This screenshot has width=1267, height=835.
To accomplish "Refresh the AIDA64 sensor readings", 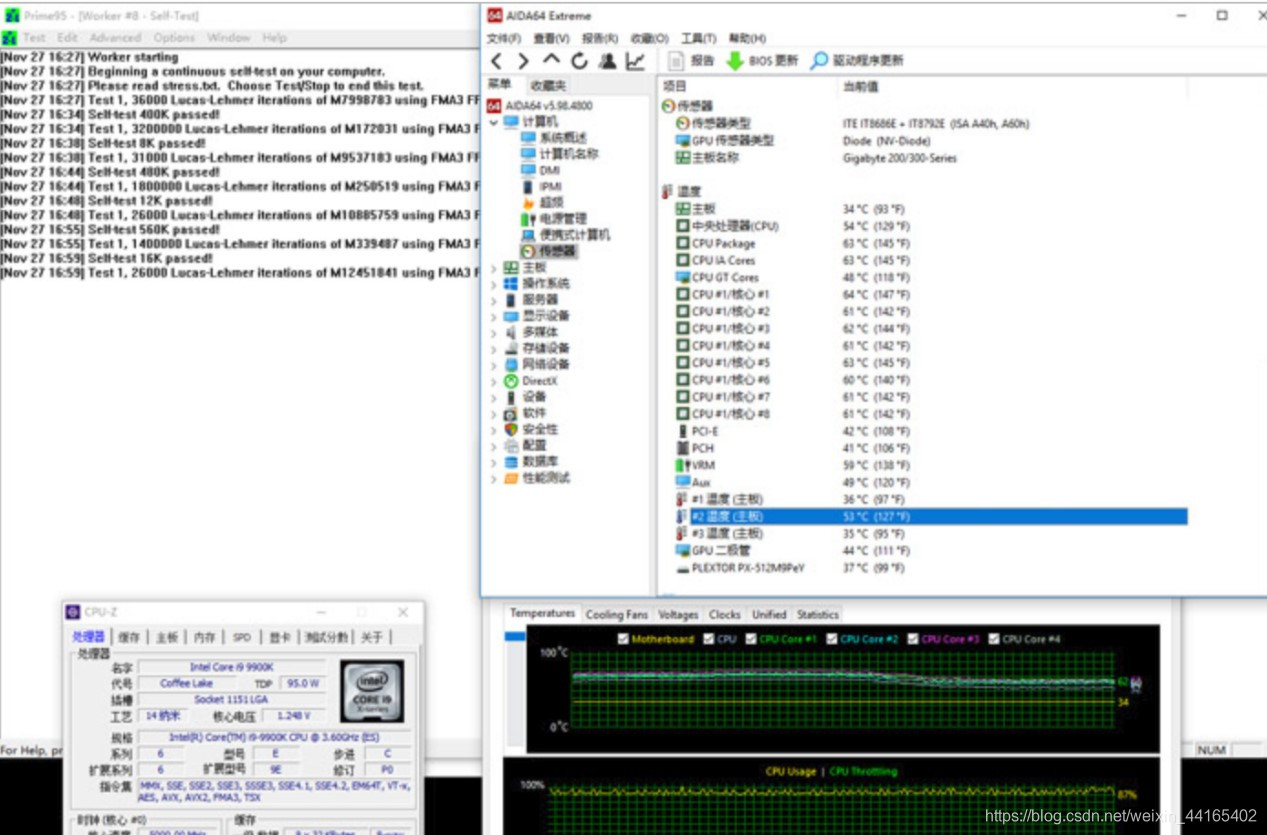I will (579, 61).
